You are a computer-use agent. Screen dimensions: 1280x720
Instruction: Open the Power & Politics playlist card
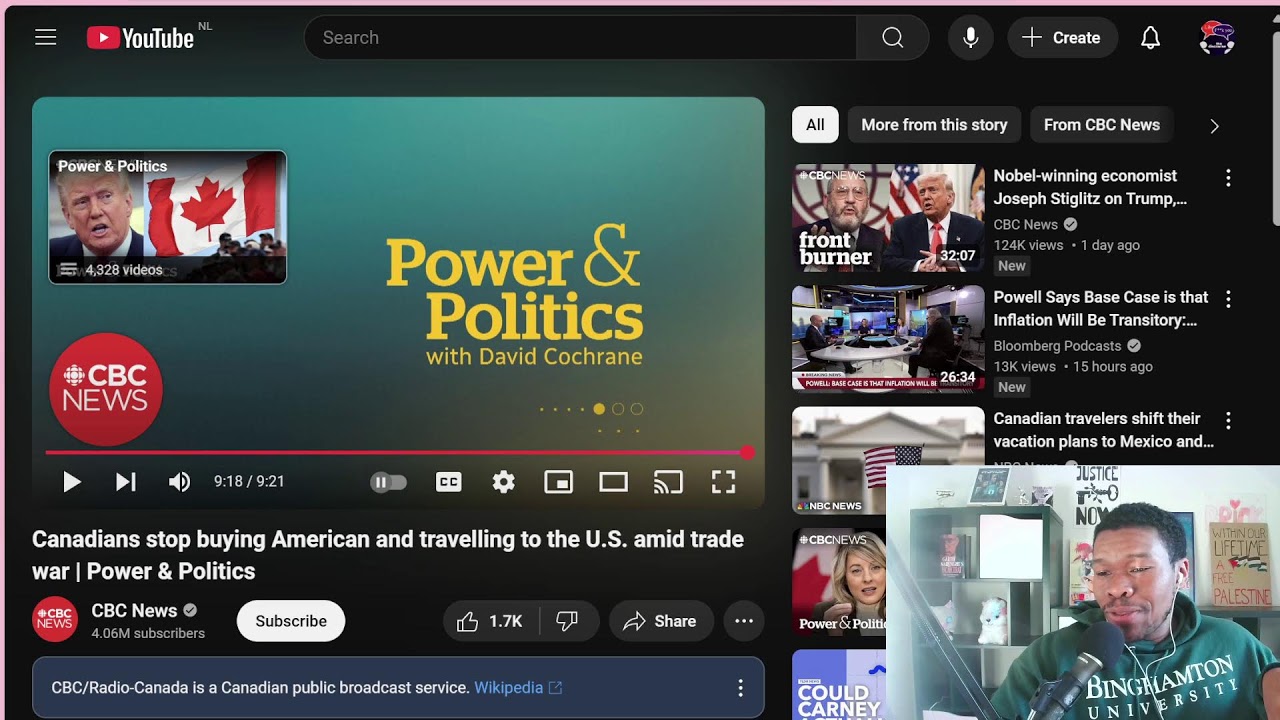click(168, 217)
